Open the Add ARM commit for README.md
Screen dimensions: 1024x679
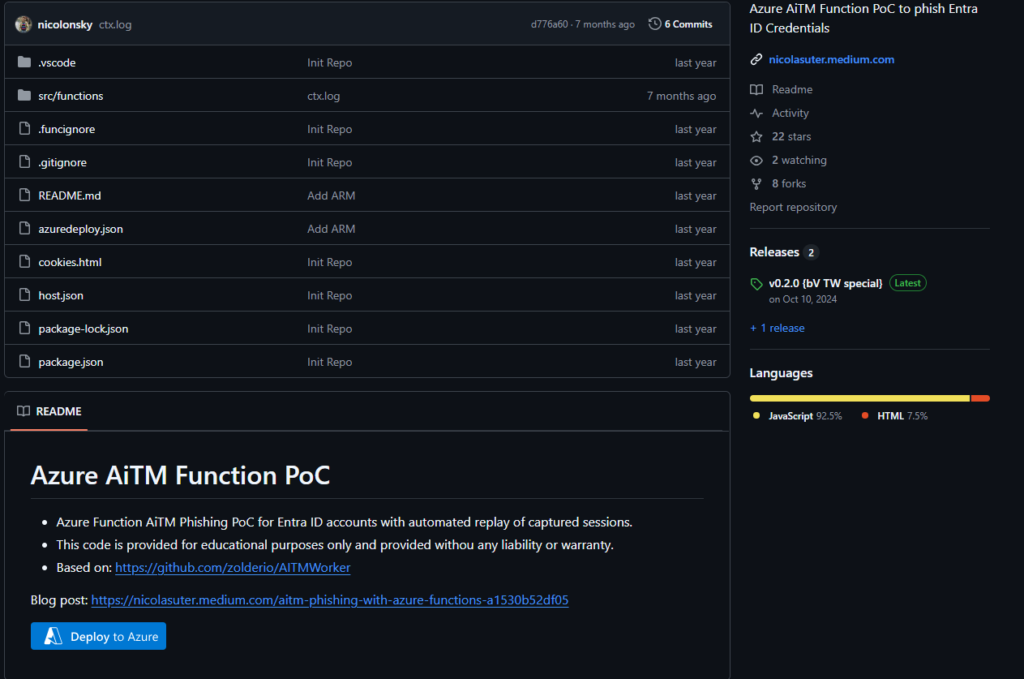point(331,196)
